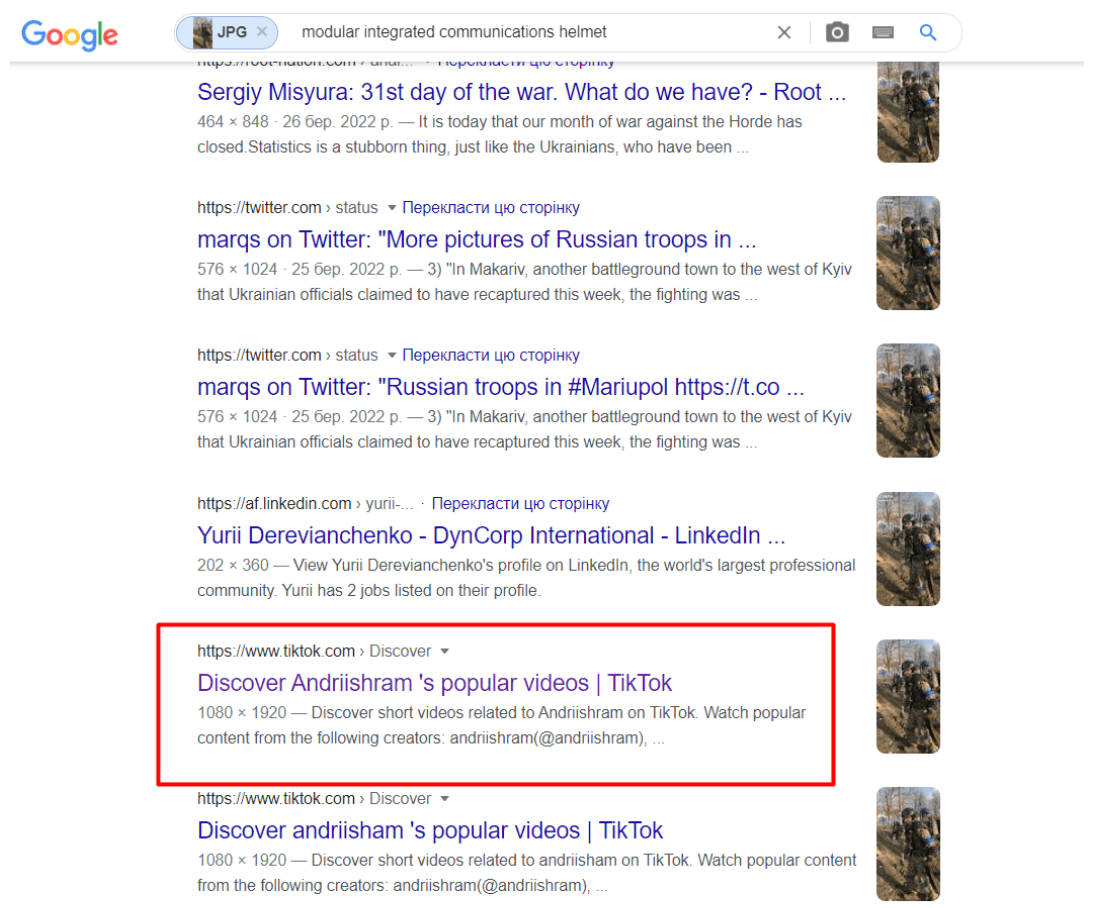Screen dimensions: 1112x908
Task: Translate the "More pictures" Twitter result page
Action: pyautogui.click(x=491, y=208)
